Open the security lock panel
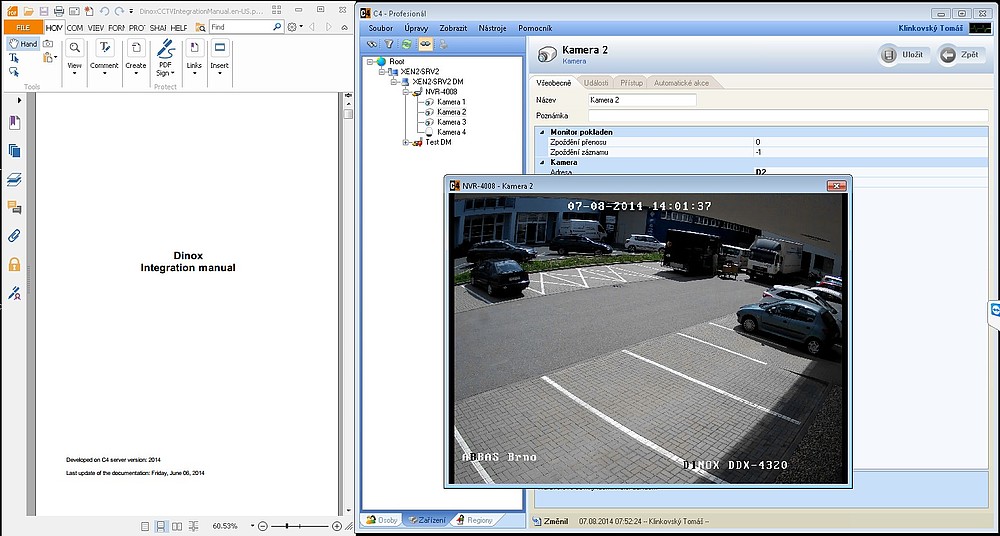Image resolution: width=1000 pixels, height=536 pixels. [x=14, y=264]
